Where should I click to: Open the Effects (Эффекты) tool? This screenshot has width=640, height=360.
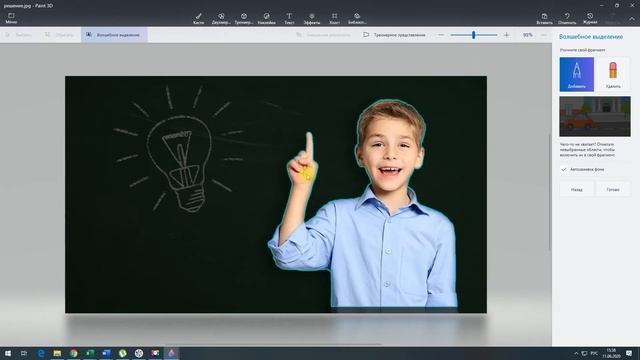point(312,18)
